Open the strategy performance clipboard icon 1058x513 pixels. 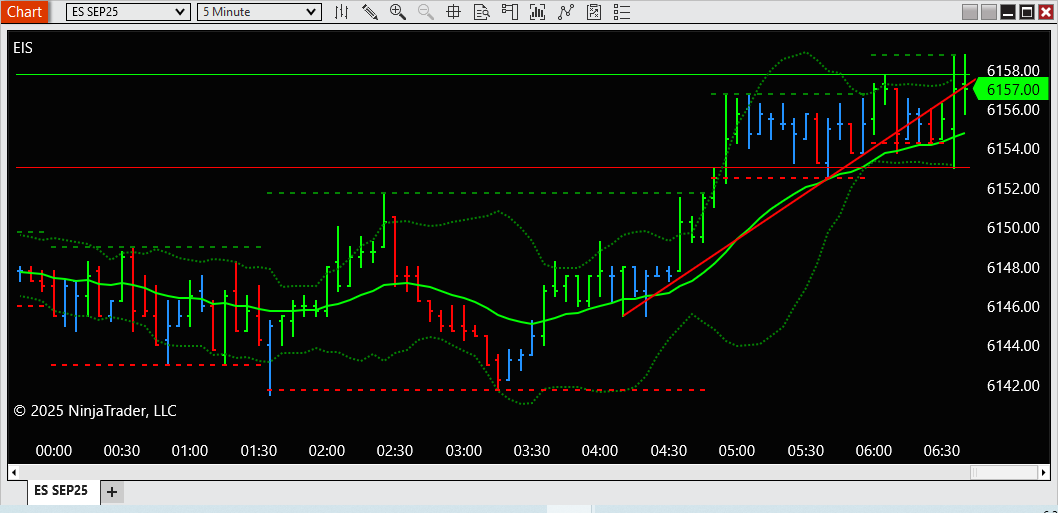[x=594, y=11]
